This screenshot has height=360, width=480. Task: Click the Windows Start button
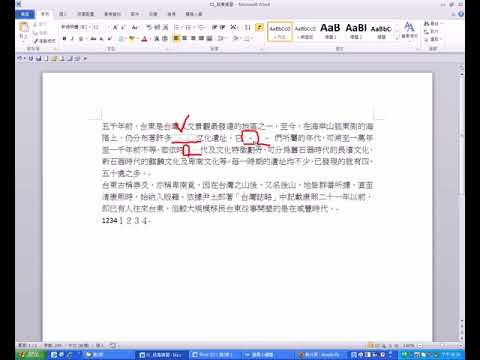tap(30, 355)
